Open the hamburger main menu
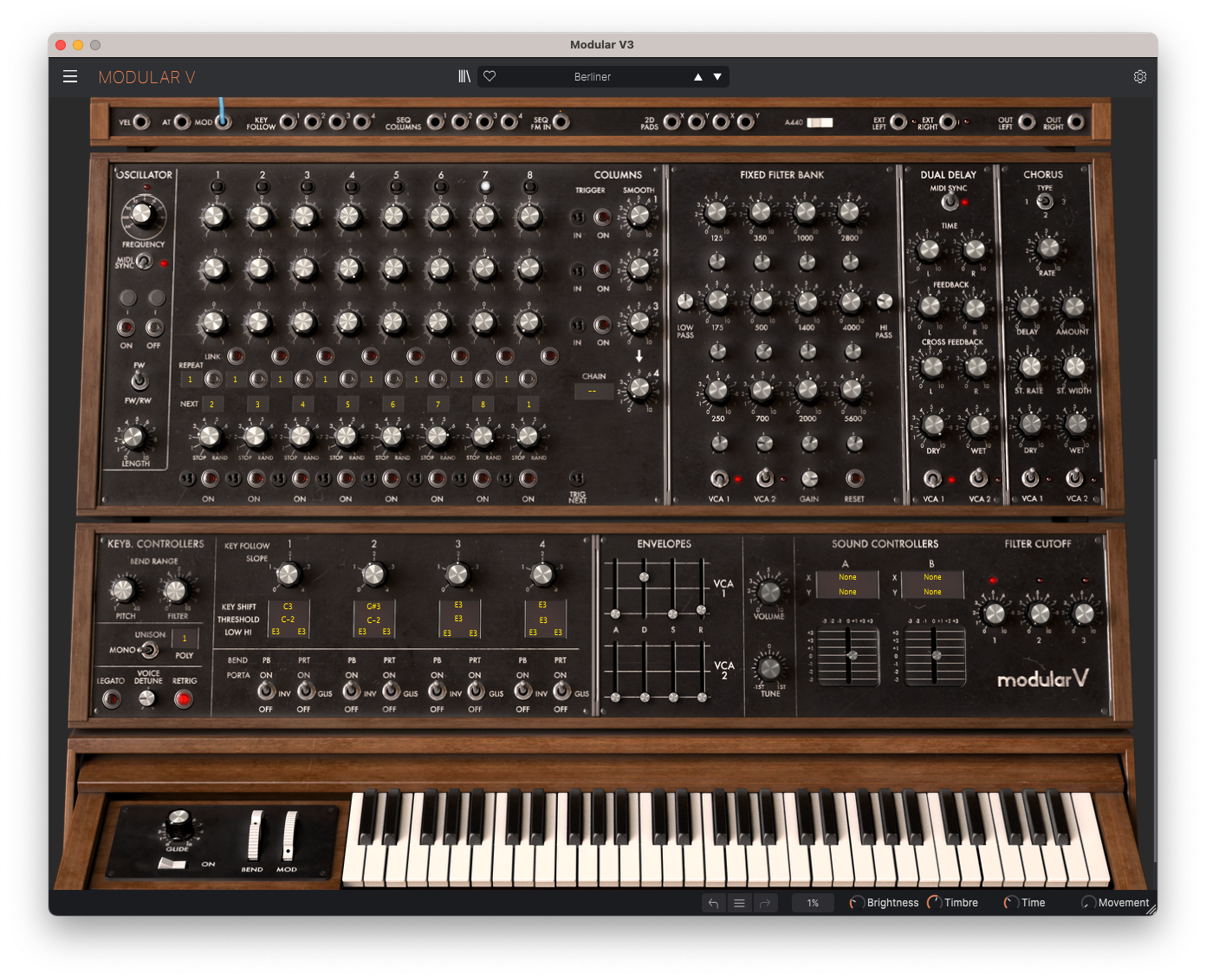The width and height of the screenshot is (1206, 980). point(70,76)
